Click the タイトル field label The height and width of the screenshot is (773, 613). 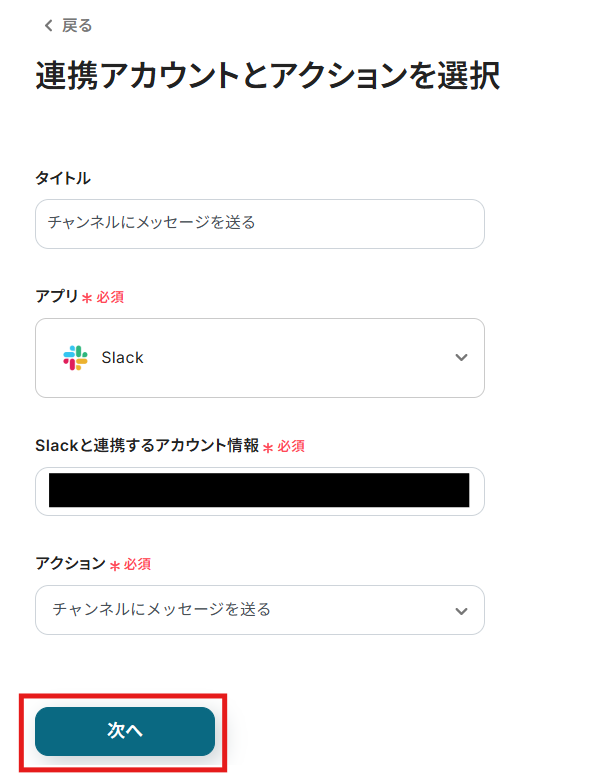[x=63, y=178]
